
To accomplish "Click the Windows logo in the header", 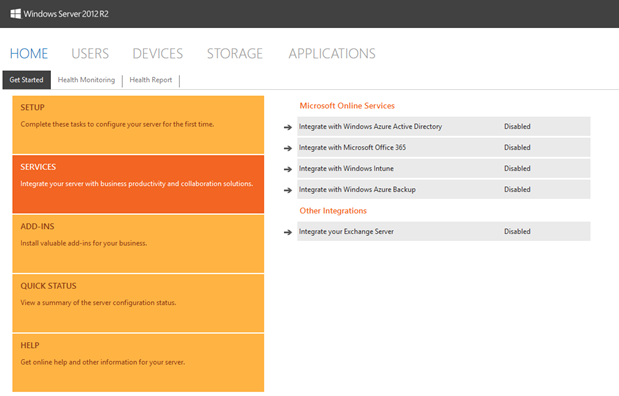I will point(15,14).
